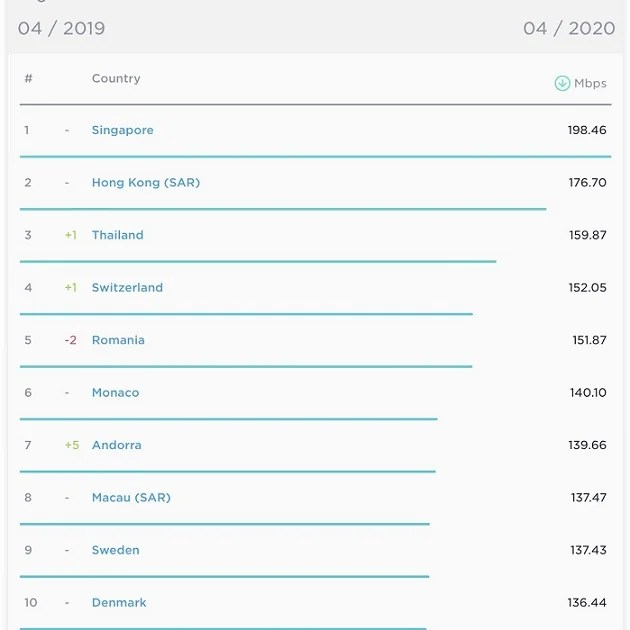Open the Denmark country link
The image size is (630, 630).
119,603
